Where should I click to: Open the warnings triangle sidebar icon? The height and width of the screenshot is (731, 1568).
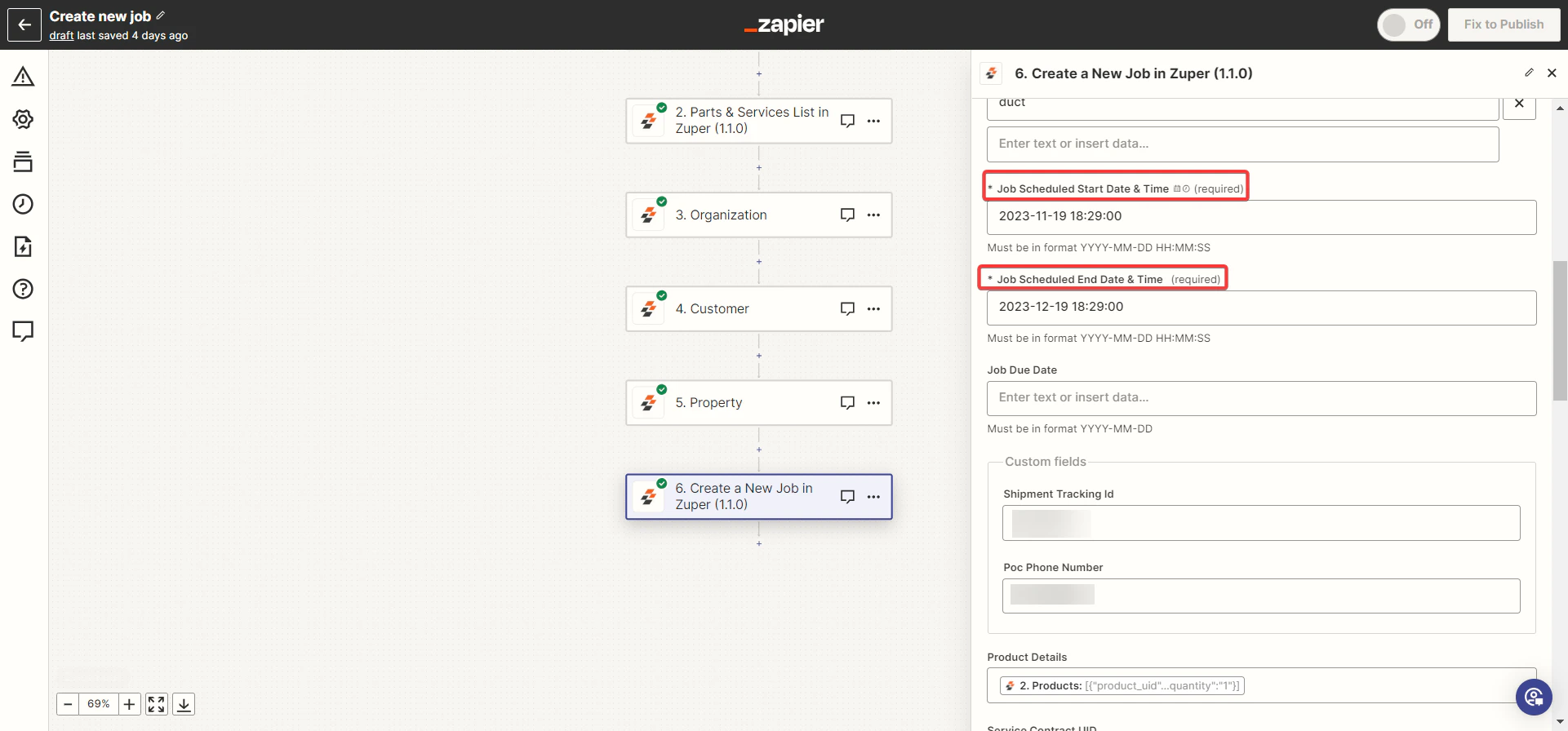click(x=23, y=77)
